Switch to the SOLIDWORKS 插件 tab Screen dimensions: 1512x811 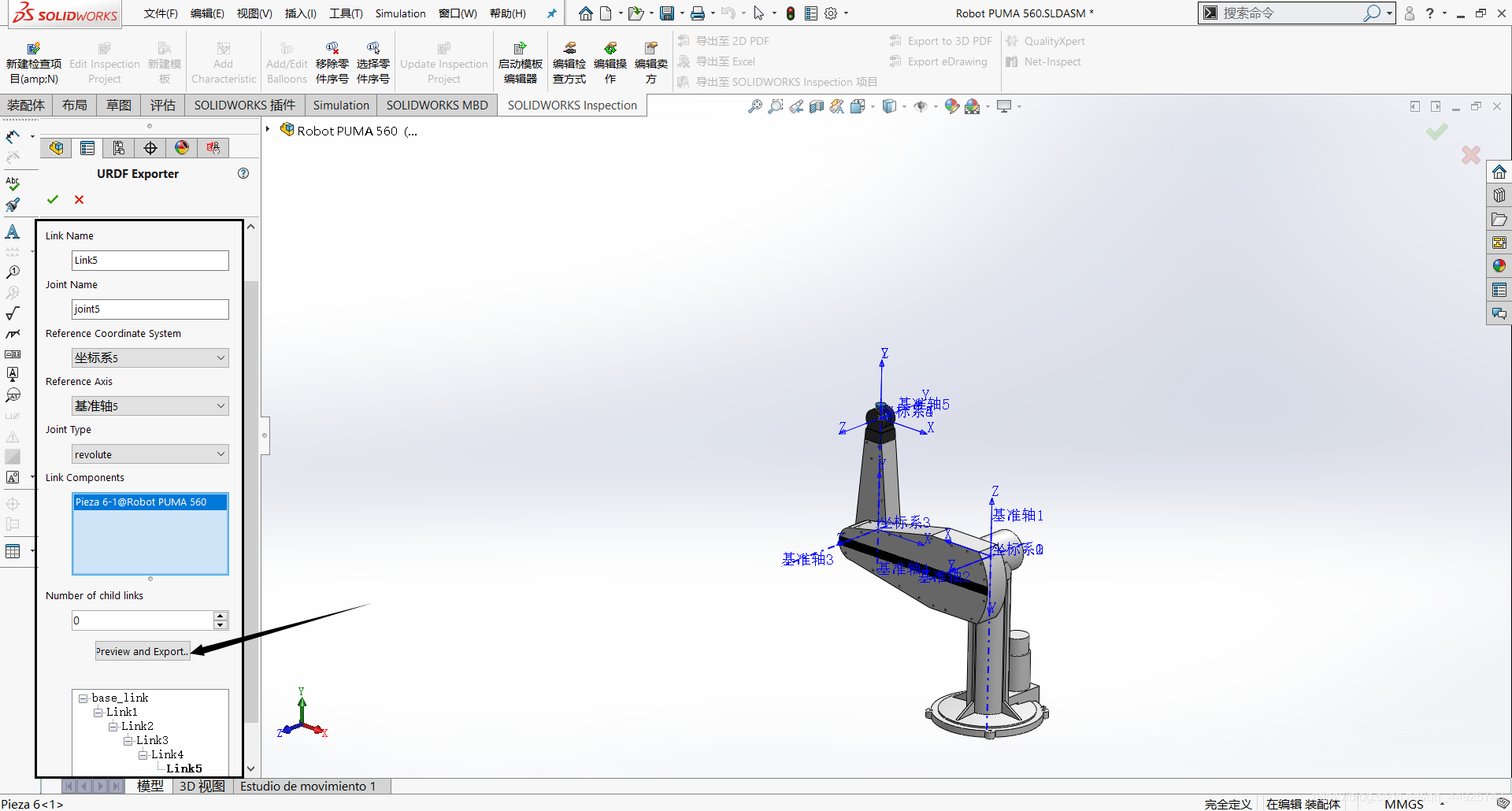tap(244, 106)
